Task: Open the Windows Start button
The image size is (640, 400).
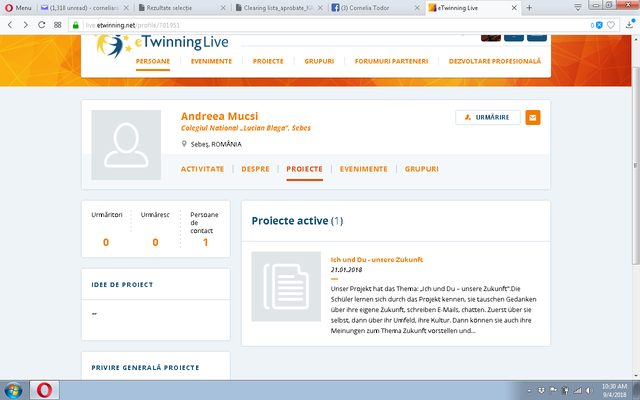Action: coord(13,390)
